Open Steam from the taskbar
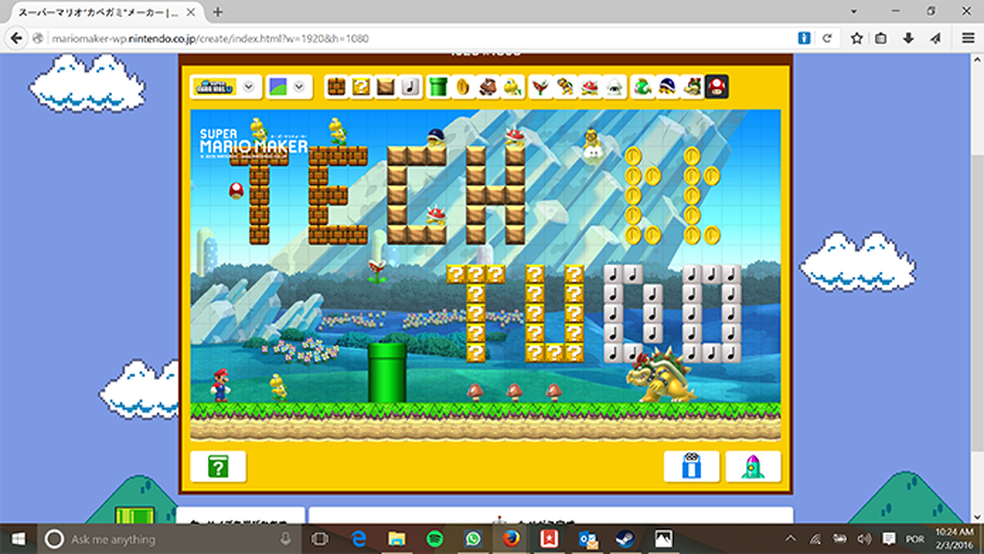 [625, 539]
